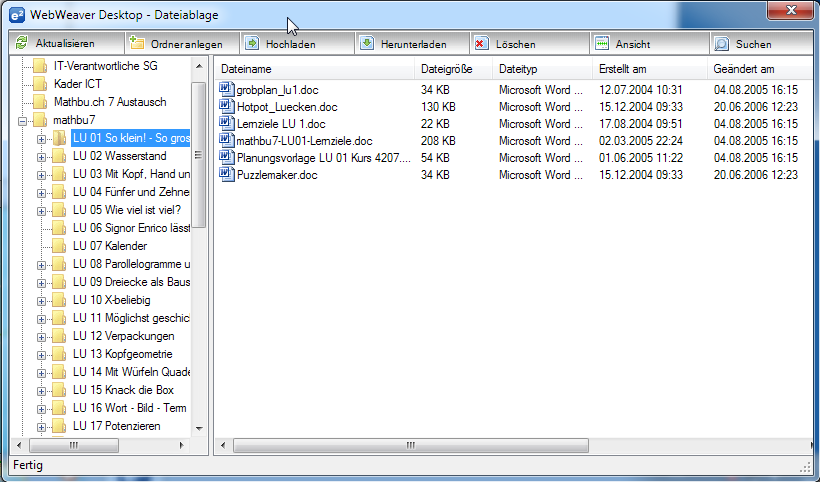Click the Hochladen upload icon
Viewport: 820px width, 482px height.
pos(252,44)
